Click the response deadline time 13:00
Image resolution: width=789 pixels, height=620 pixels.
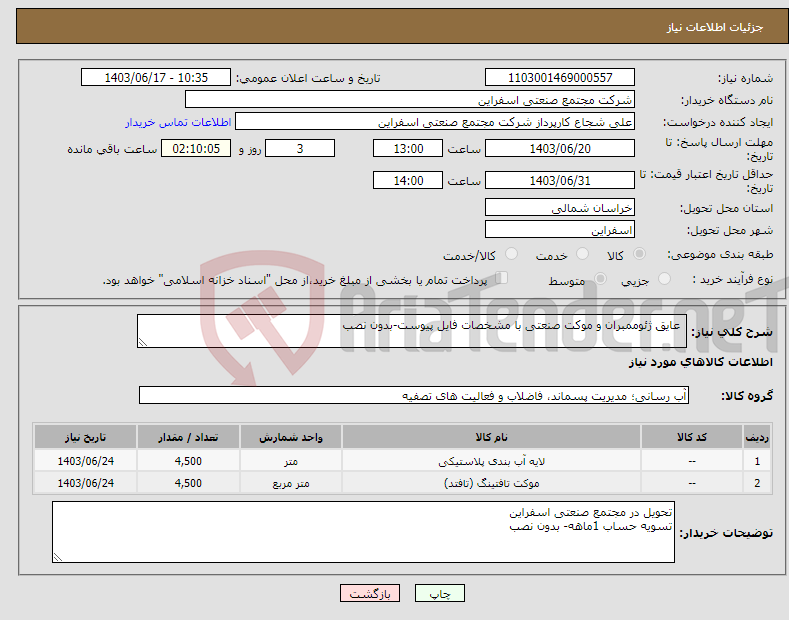pyautogui.click(x=408, y=148)
